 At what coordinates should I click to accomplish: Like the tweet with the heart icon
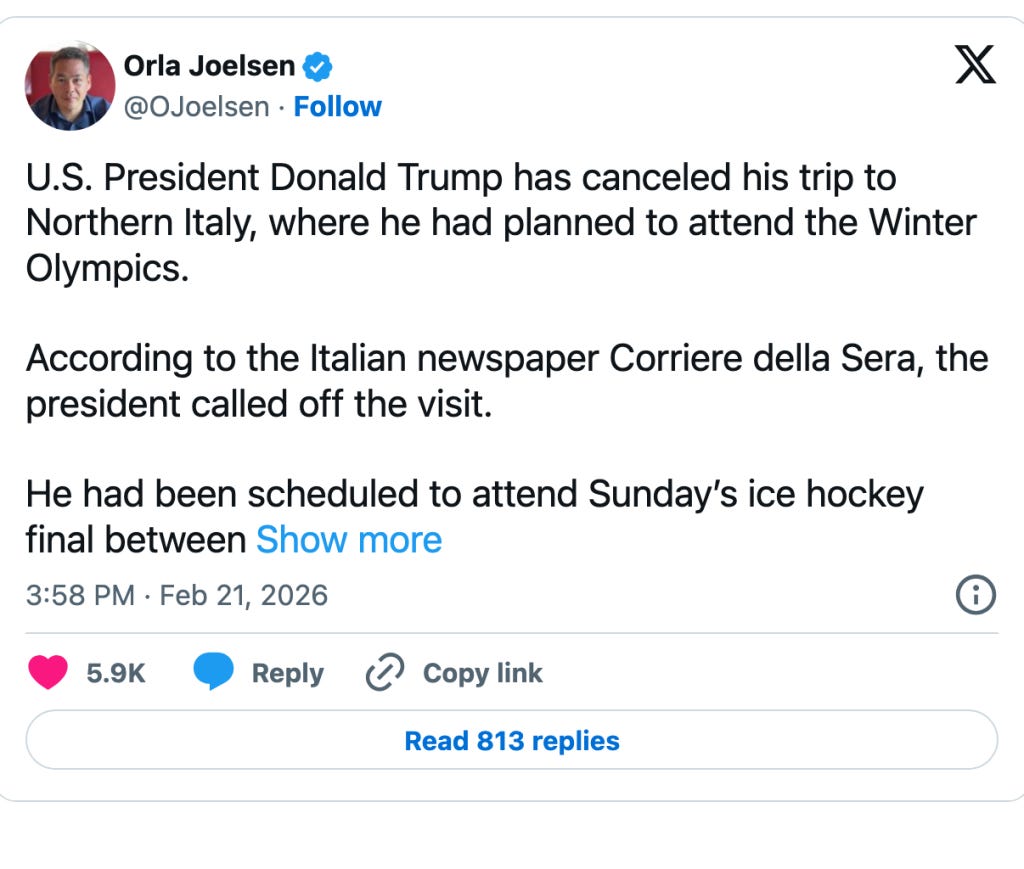click(48, 673)
